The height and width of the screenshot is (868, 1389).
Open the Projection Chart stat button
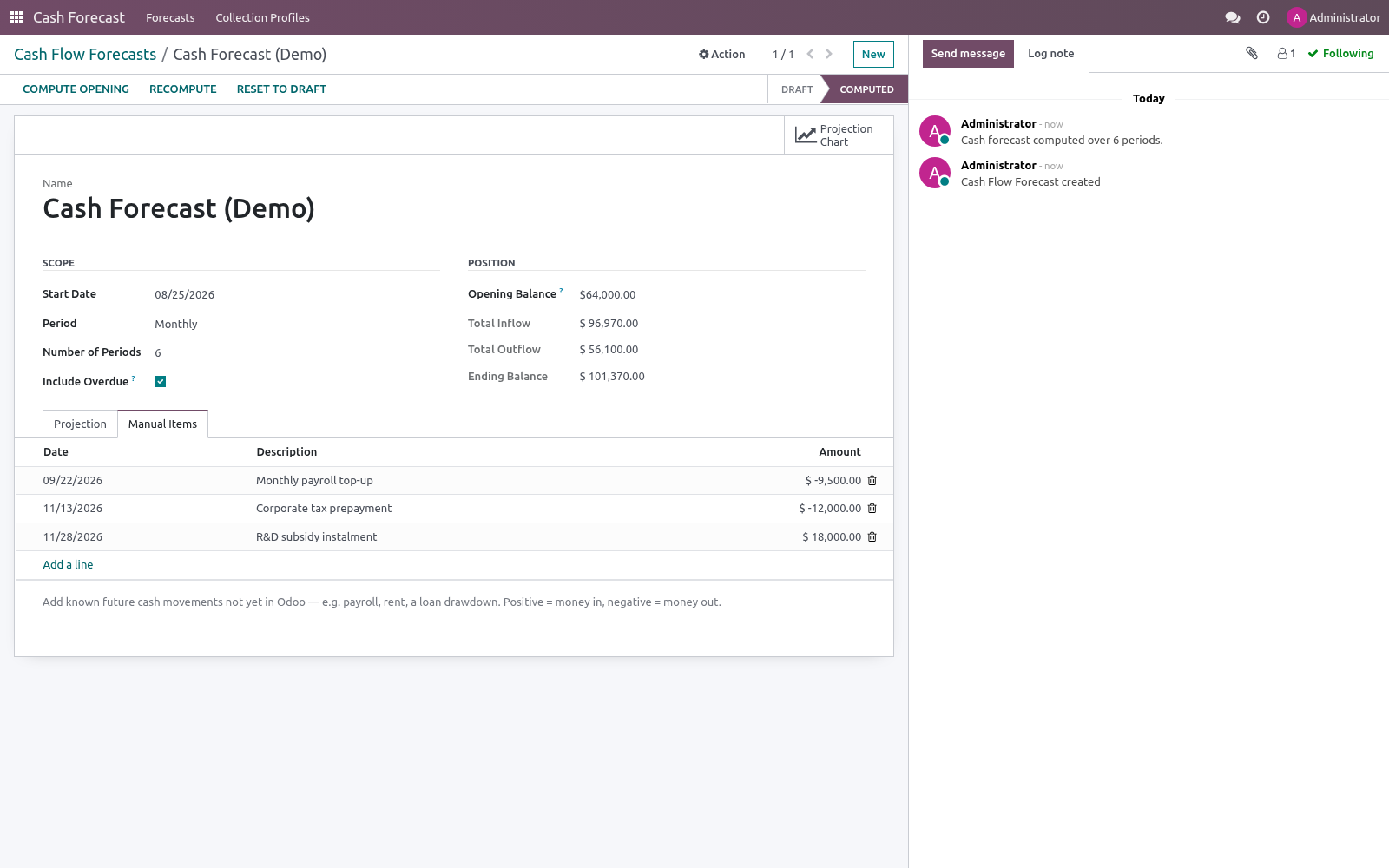[x=839, y=135]
